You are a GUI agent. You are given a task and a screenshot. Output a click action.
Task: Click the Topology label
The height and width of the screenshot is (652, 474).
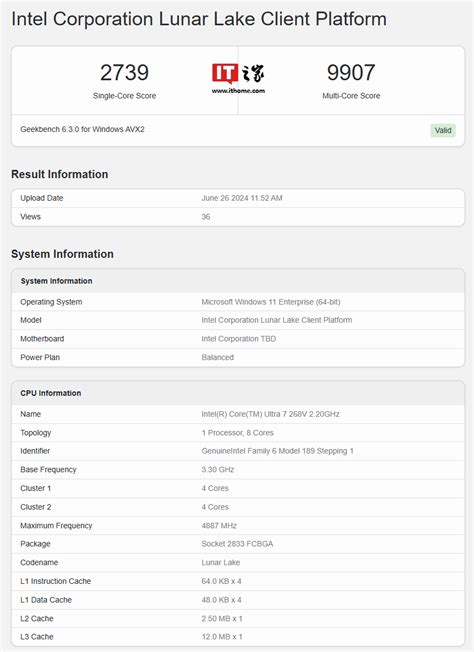point(35,432)
